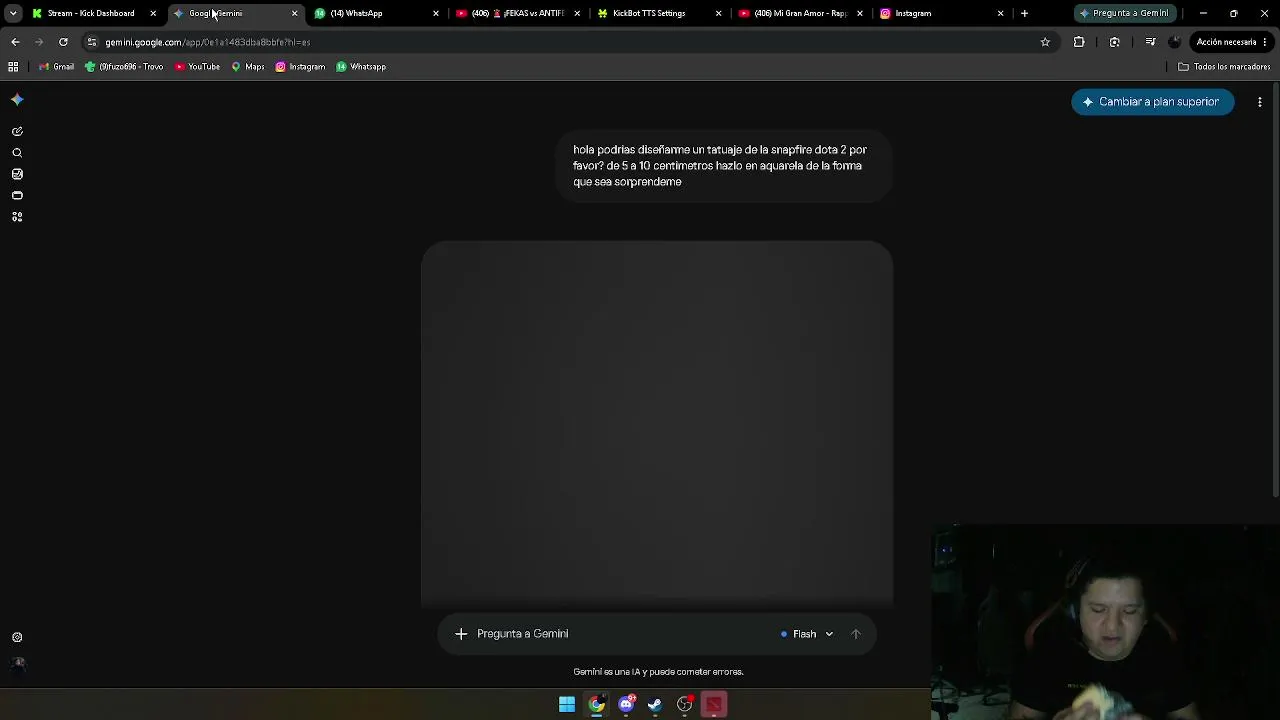
Task: Close the Instagram tab
Action: pos(1000,13)
